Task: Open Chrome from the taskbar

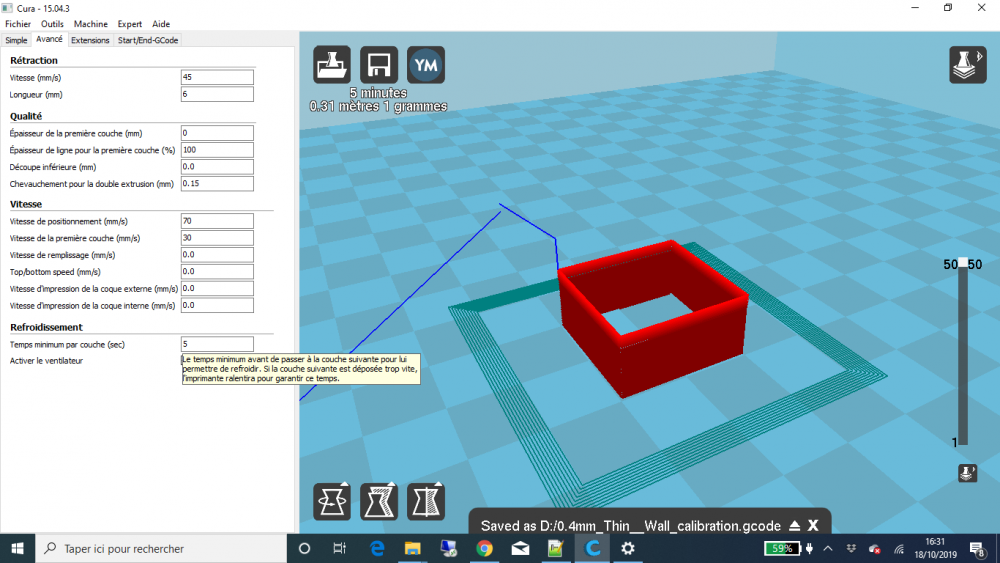Action: click(484, 548)
